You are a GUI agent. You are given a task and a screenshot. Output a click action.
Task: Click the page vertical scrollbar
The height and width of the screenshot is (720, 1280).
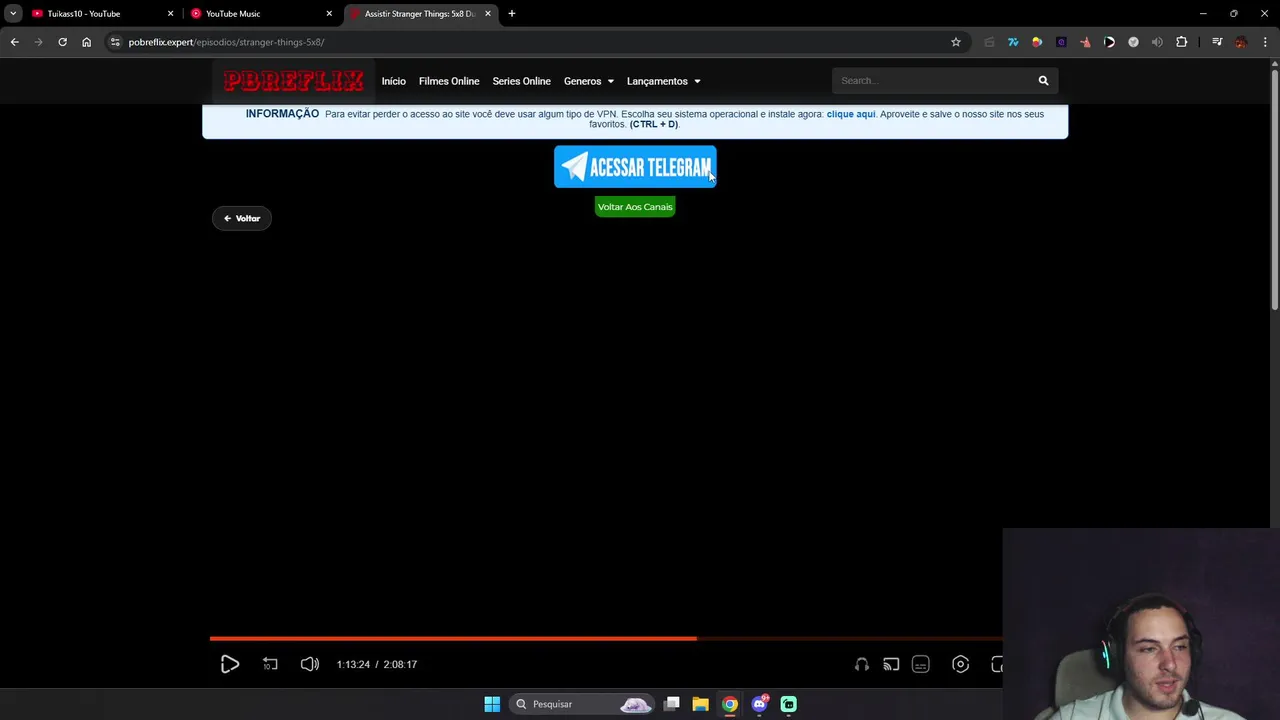tap(1274, 190)
